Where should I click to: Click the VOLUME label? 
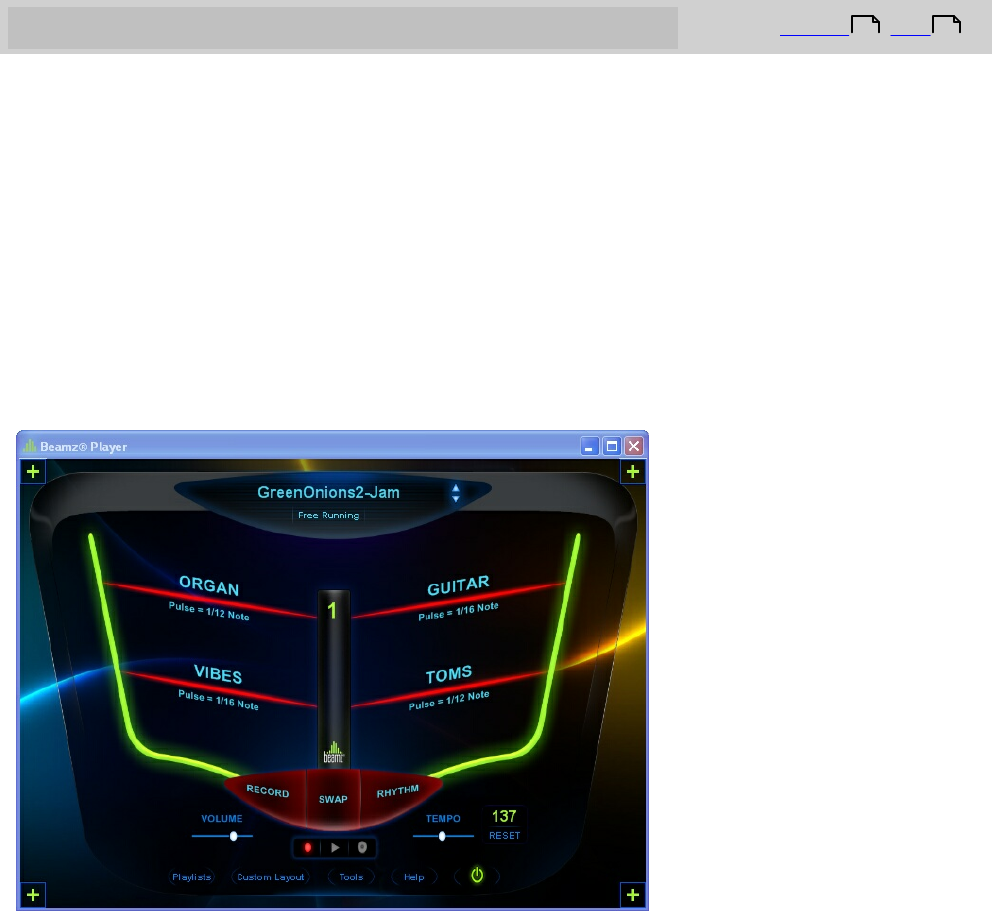coord(221,819)
